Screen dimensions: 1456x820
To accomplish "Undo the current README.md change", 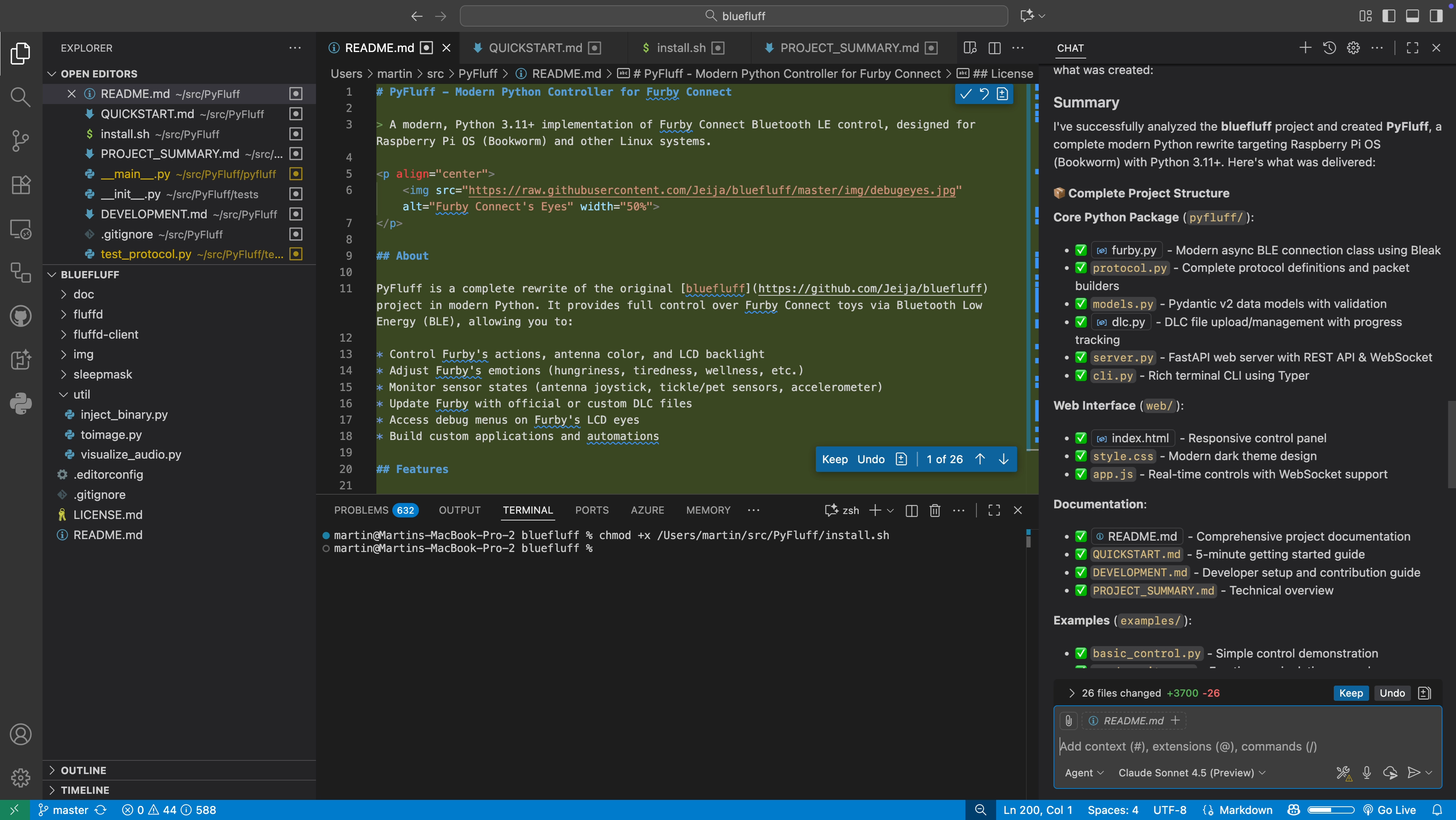I will click(870, 459).
